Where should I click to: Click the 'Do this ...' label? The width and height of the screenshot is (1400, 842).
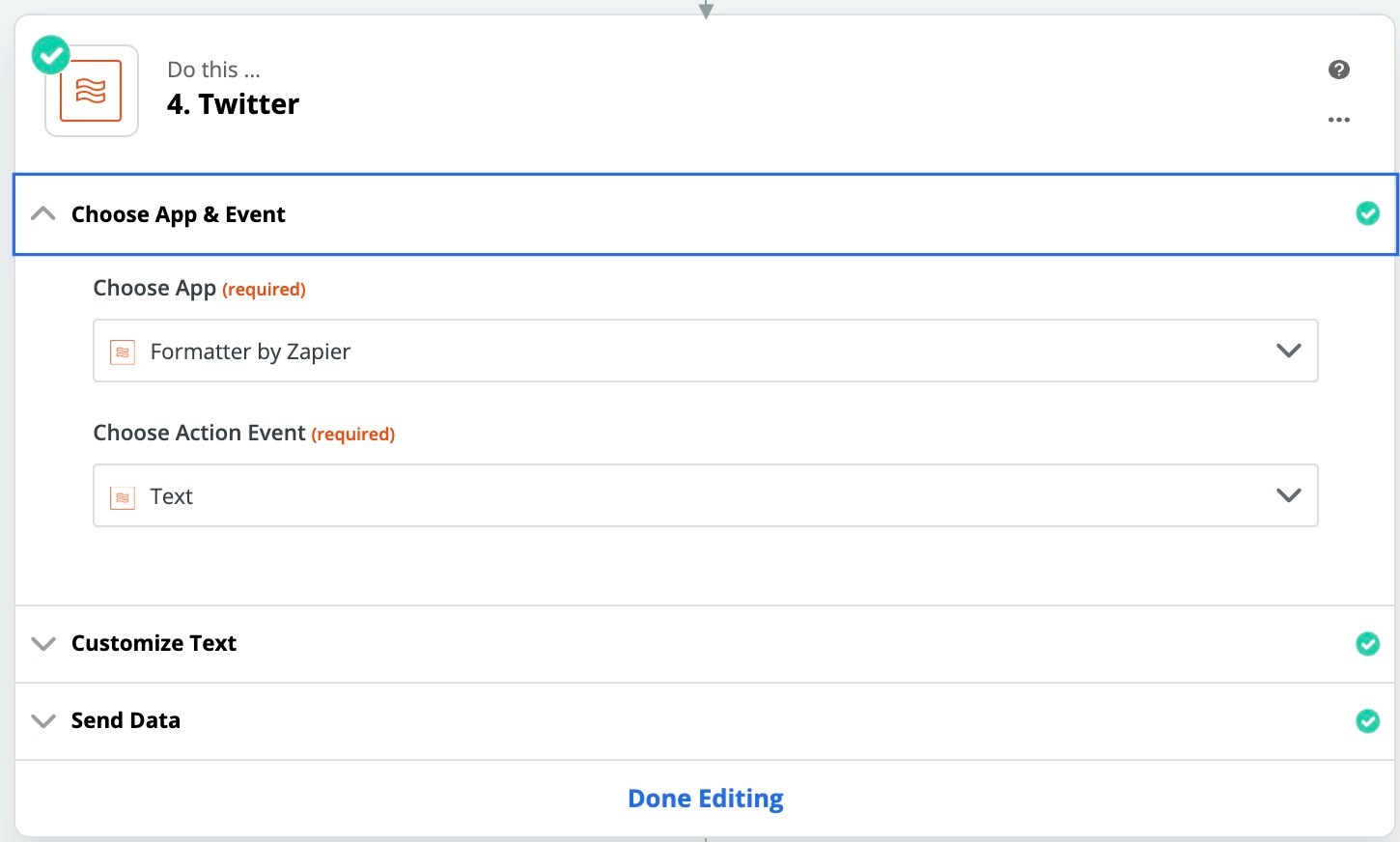(213, 70)
